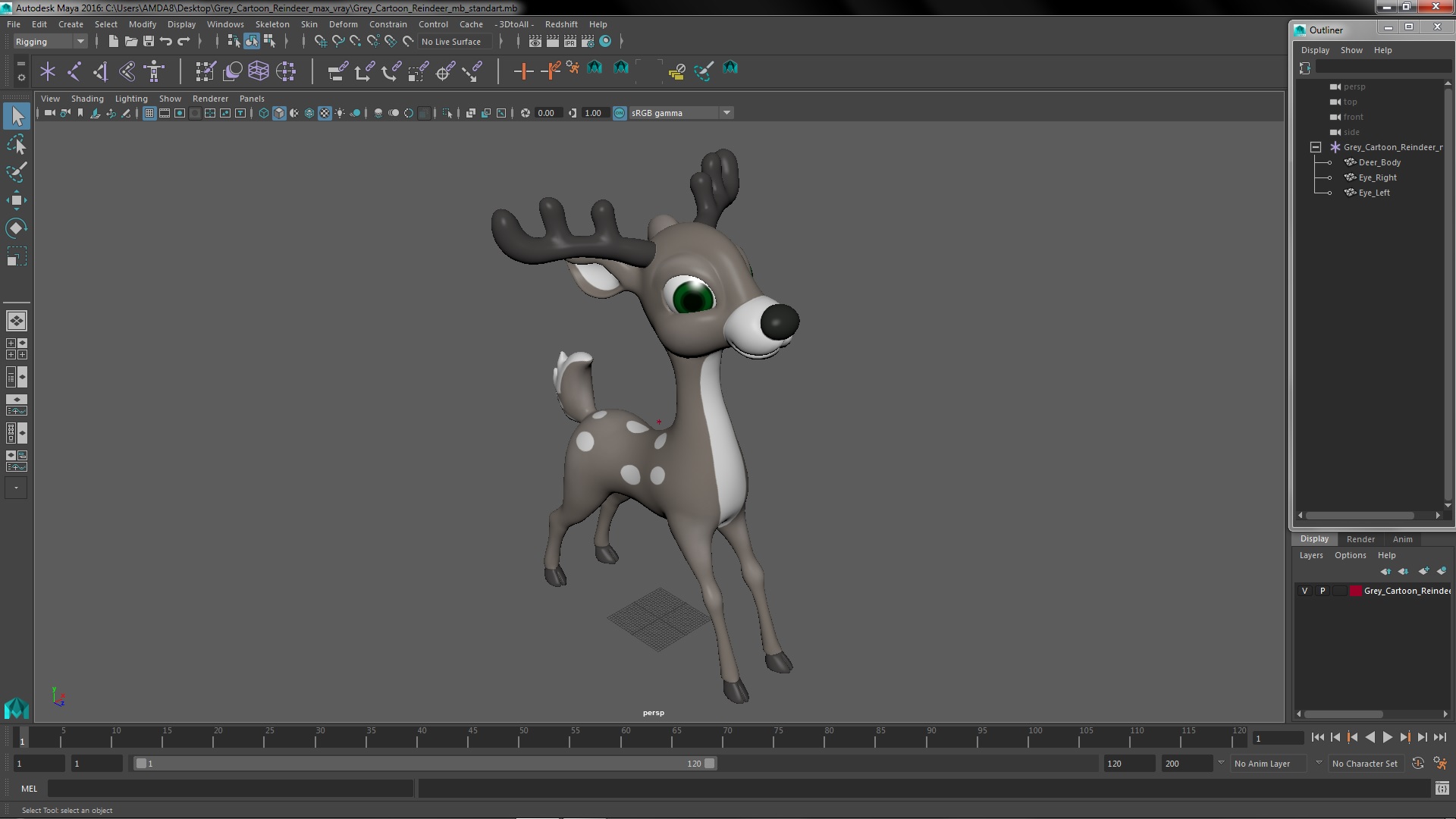Screen dimensions: 1456x819
Task: Move layer up icon in Layer Editor
Action: point(1385,571)
